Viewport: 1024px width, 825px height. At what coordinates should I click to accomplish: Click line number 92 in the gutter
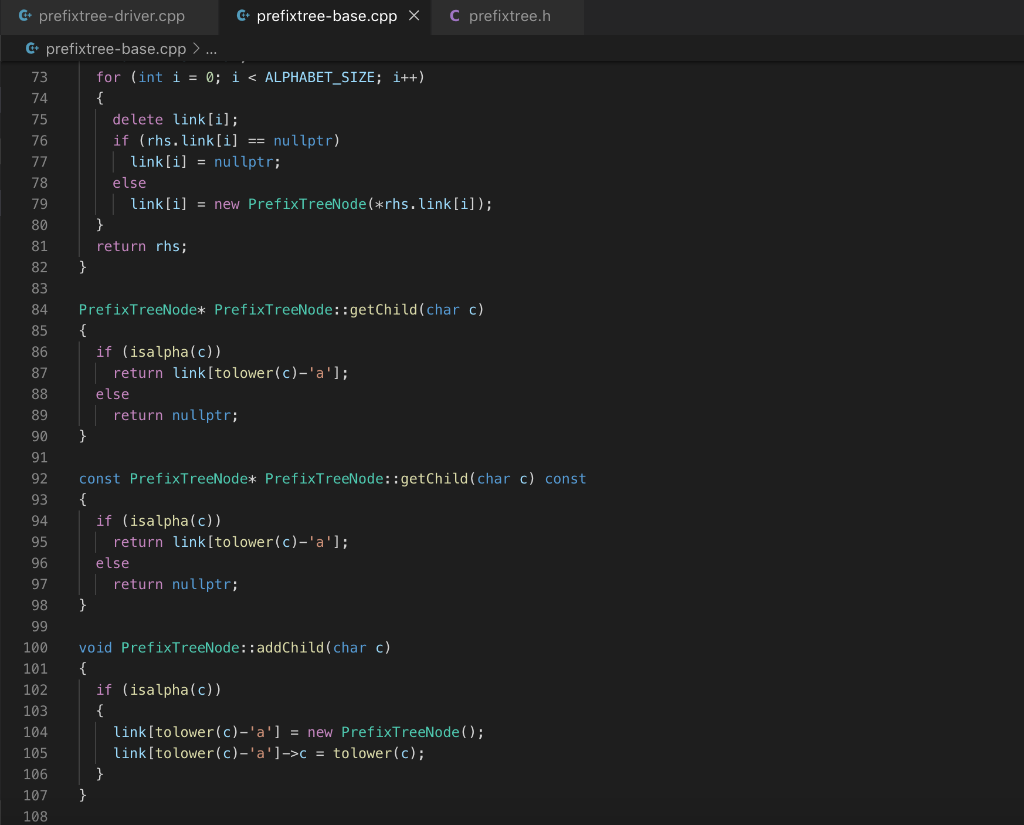[39, 479]
